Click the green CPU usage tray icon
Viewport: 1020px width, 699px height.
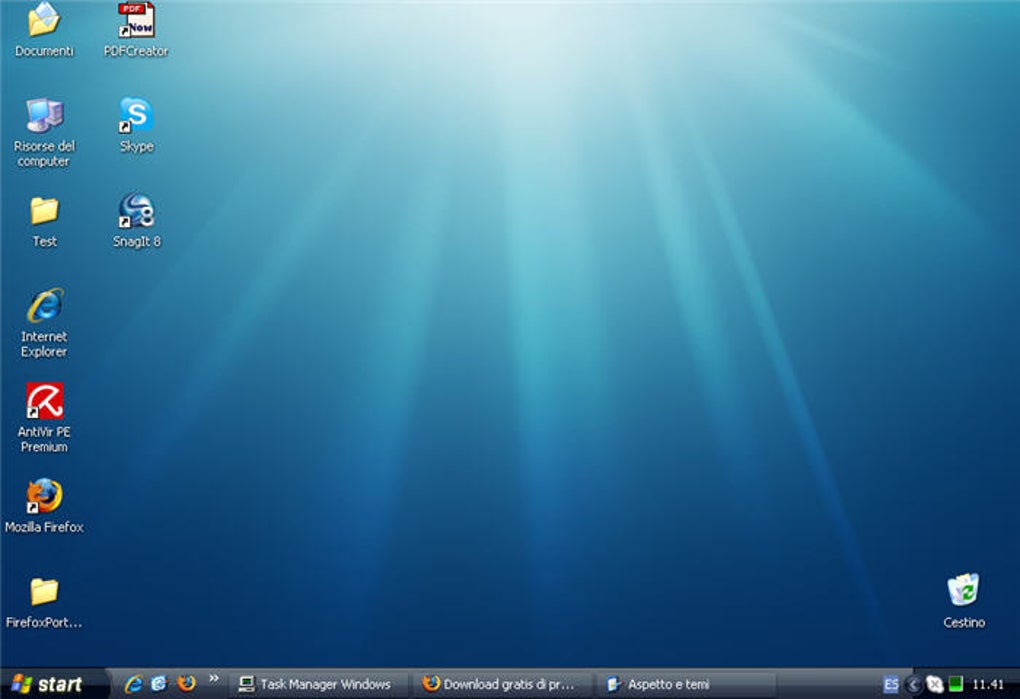[956, 684]
